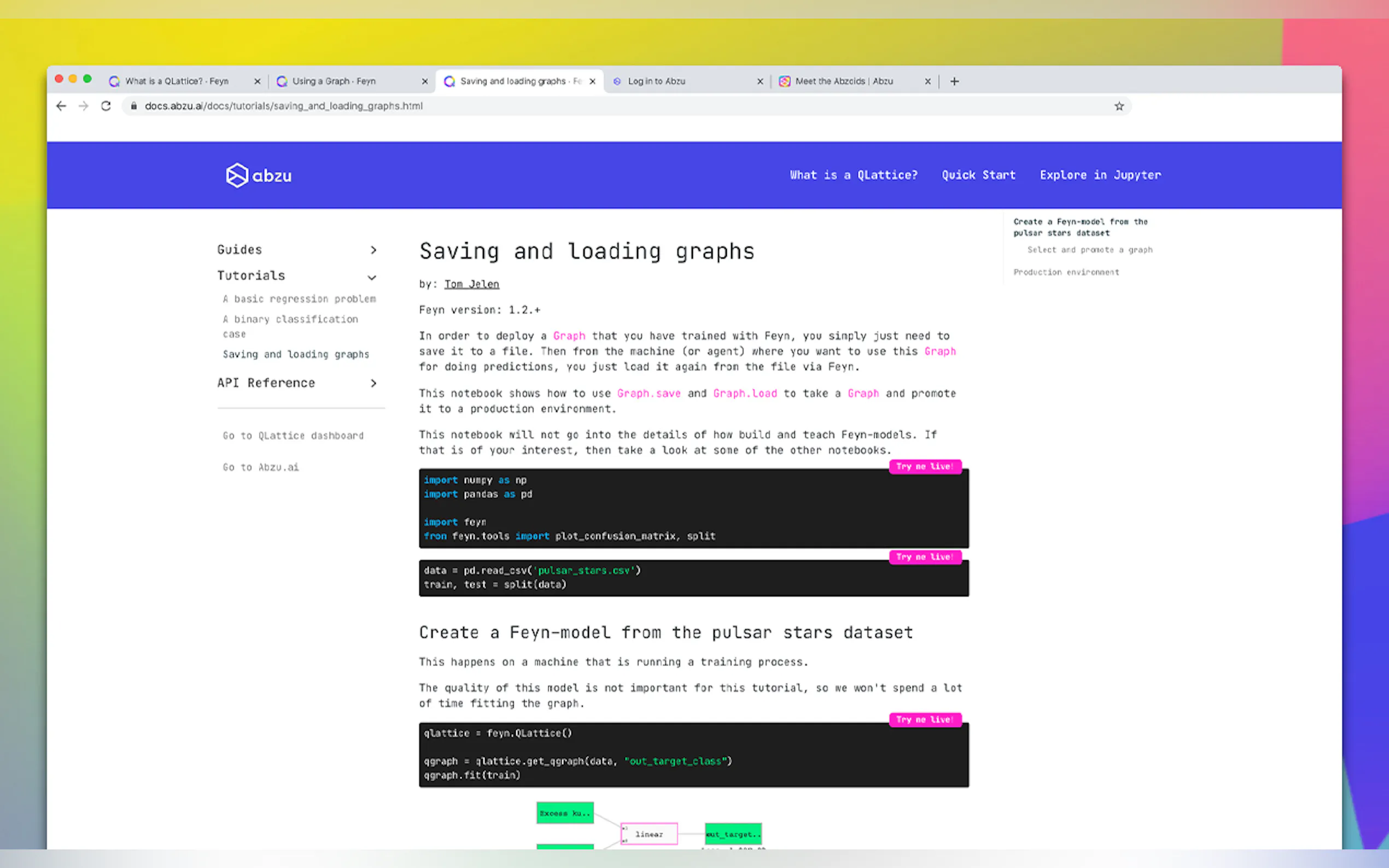This screenshot has height=868, width=1389.
Task: Click the Graph.save pink link
Action: (x=648, y=393)
